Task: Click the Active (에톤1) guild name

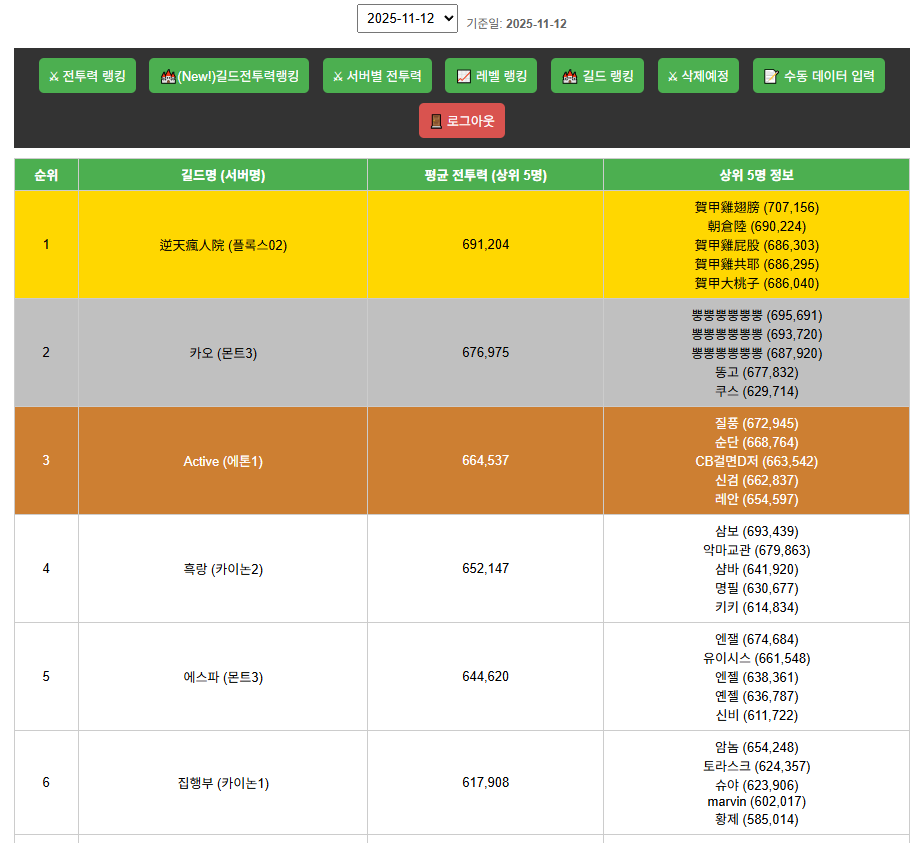Action: 223,461
